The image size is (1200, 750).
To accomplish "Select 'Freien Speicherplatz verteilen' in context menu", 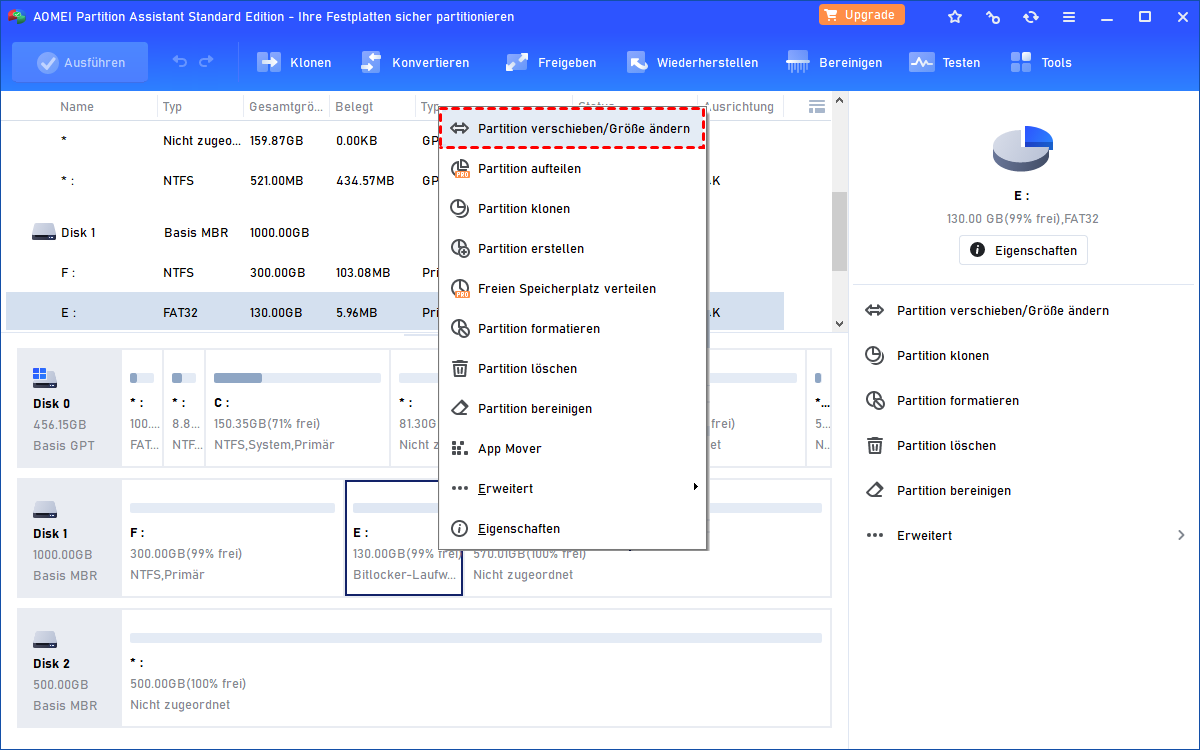I will pyautogui.click(x=573, y=288).
